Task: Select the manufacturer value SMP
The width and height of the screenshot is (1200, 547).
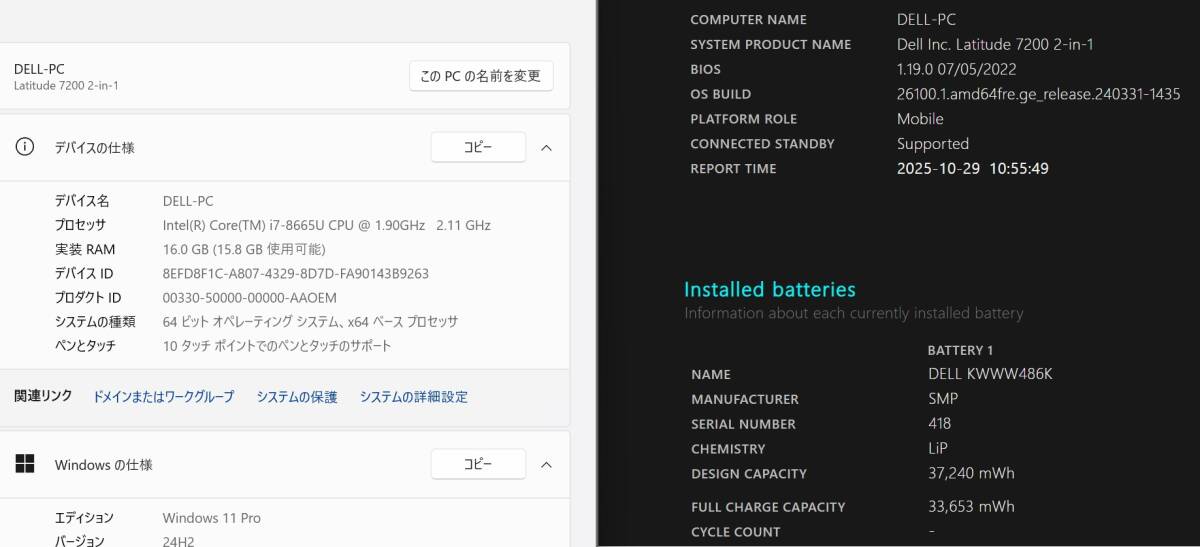Action: [943, 399]
